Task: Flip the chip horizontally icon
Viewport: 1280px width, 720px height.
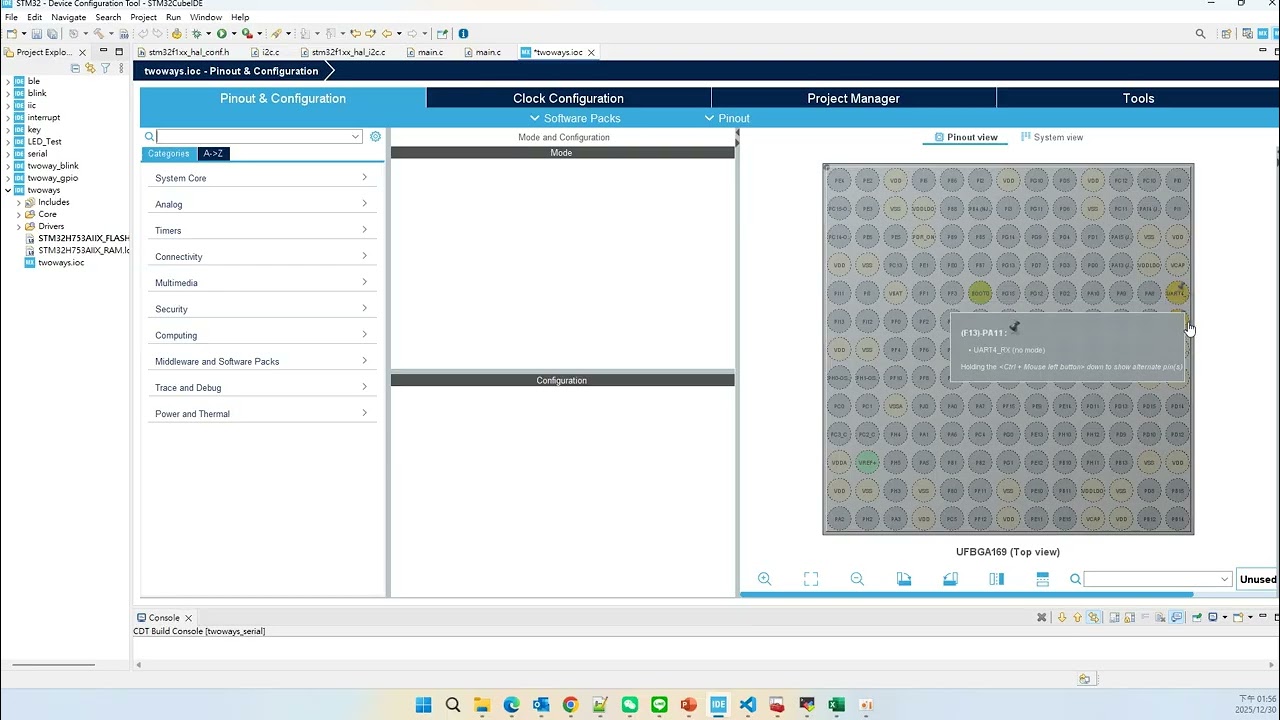Action: pyautogui.click(x=996, y=579)
